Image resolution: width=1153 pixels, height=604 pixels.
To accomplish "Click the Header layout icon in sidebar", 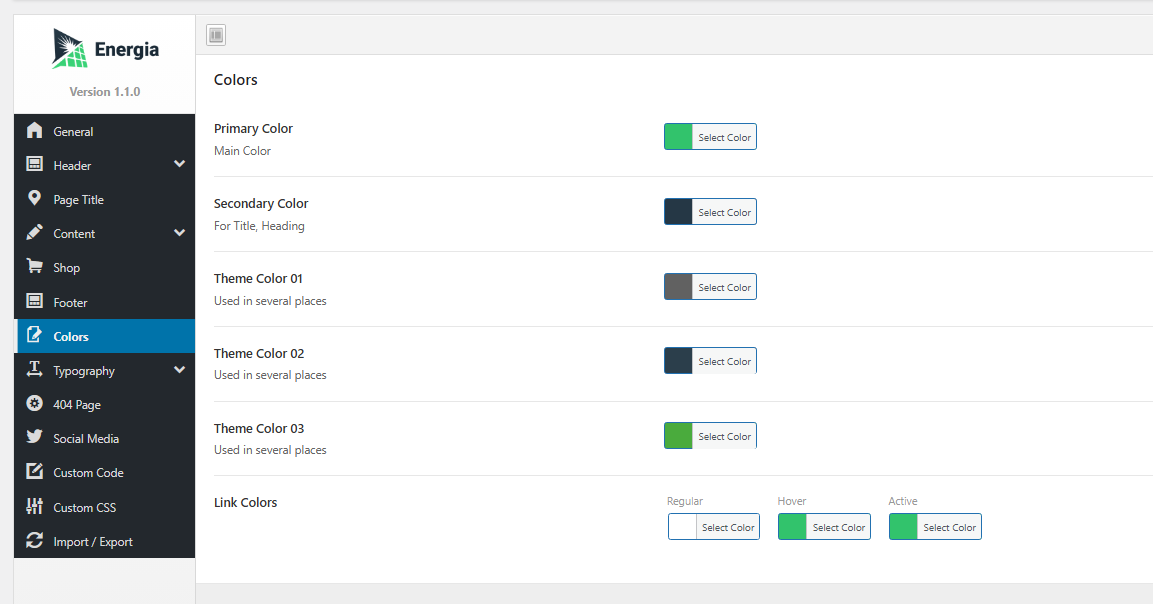I will click(x=34, y=164).
